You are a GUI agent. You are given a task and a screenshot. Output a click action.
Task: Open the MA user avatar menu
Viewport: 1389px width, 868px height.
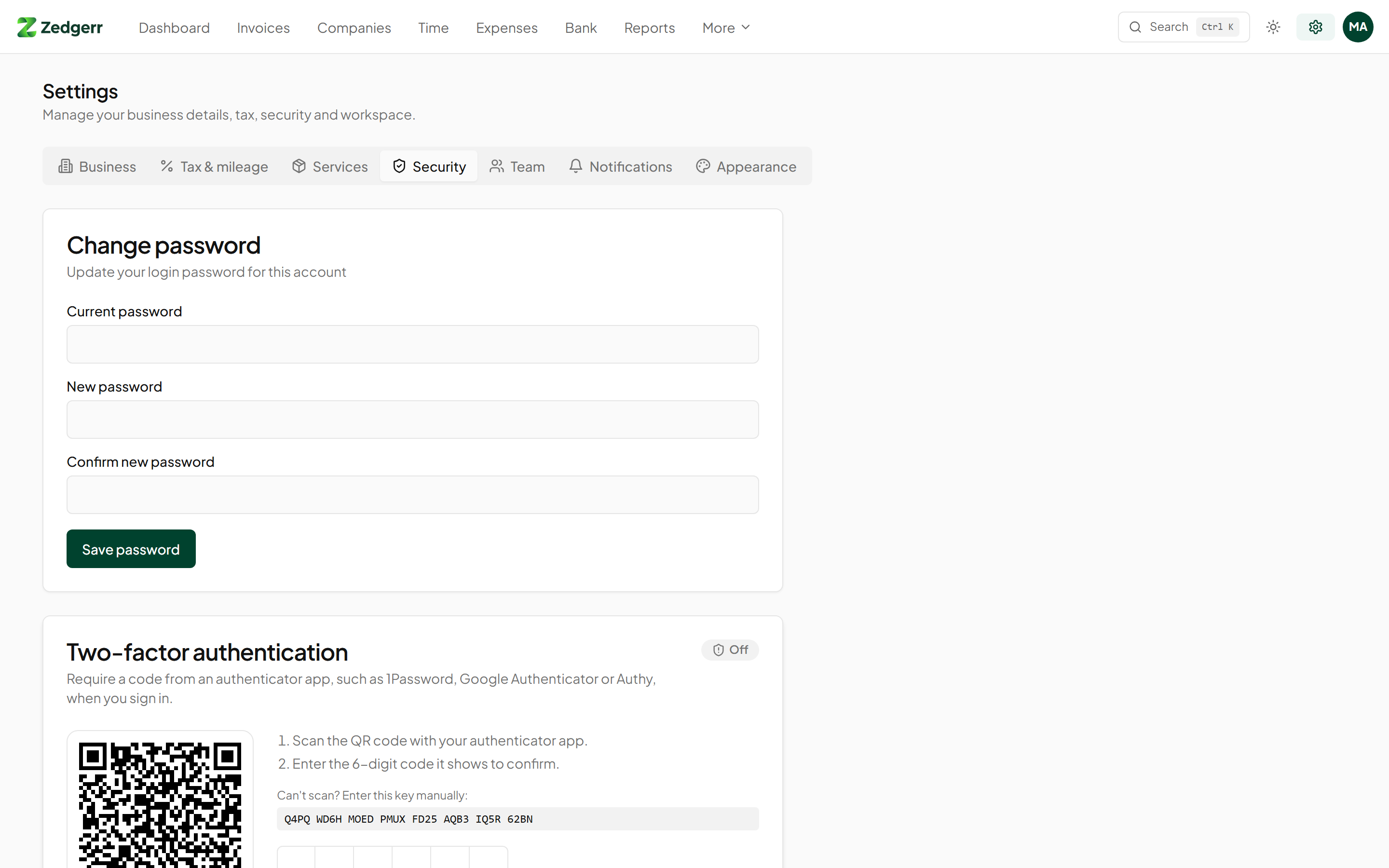(x=1358, y=27)
